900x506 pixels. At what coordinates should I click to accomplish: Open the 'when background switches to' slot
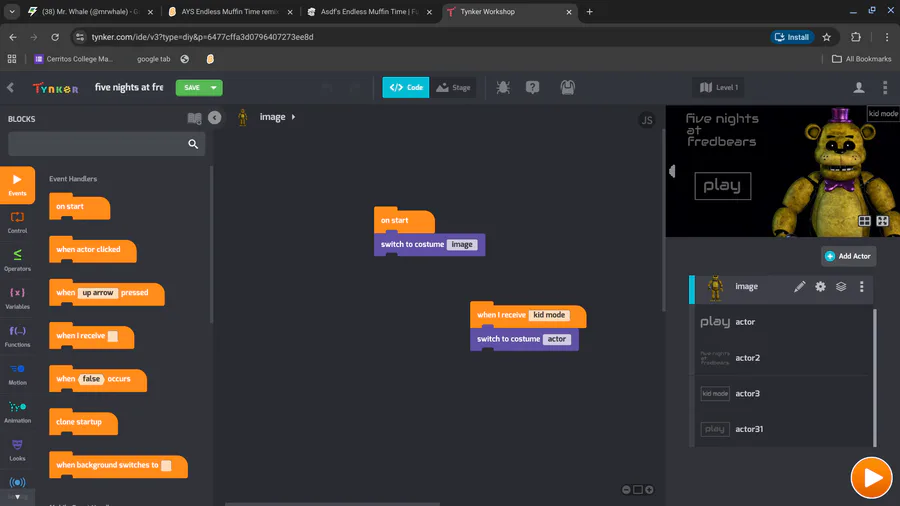click(166, 465)
